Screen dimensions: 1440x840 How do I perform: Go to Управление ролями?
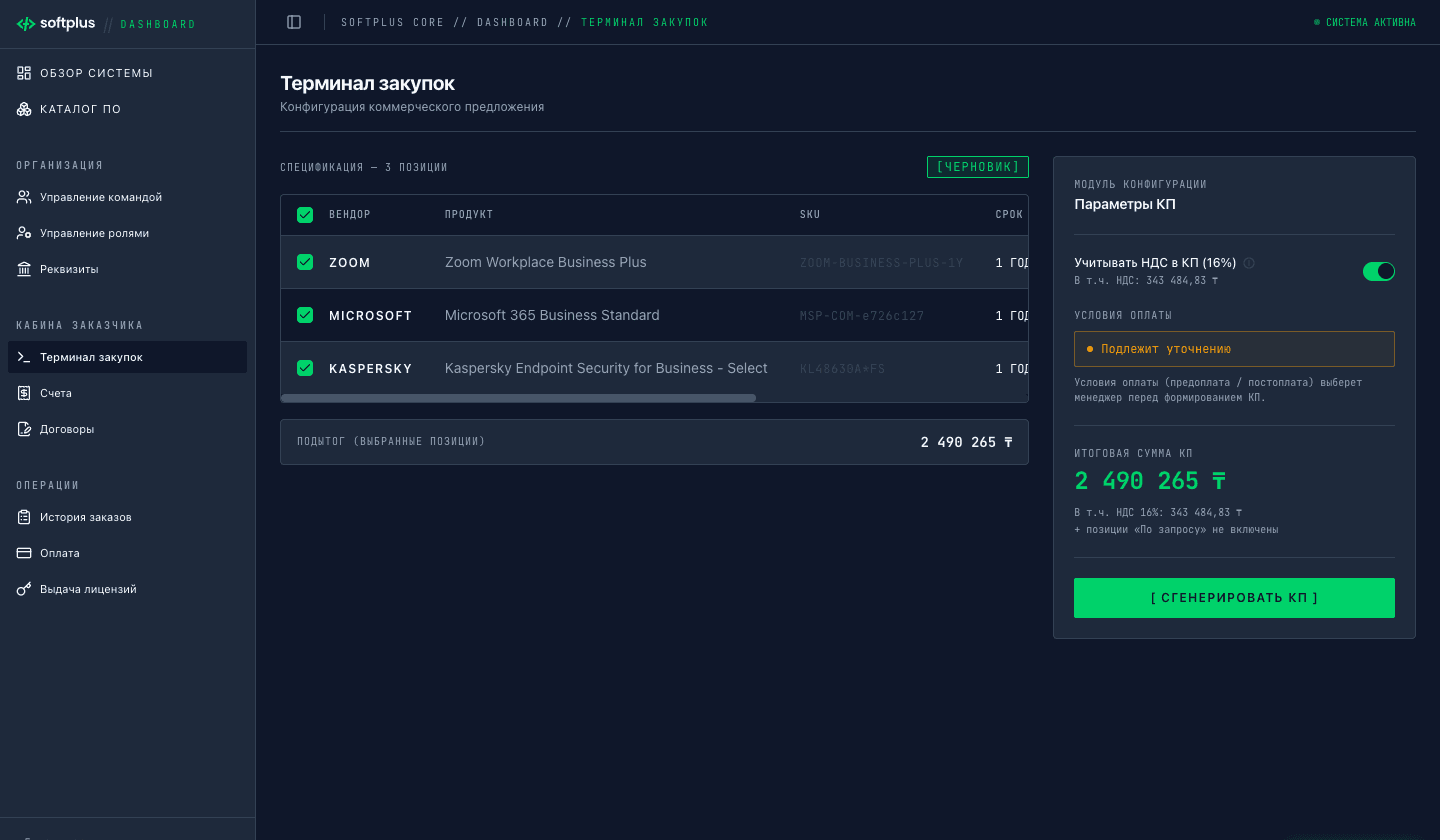point(128,233)
